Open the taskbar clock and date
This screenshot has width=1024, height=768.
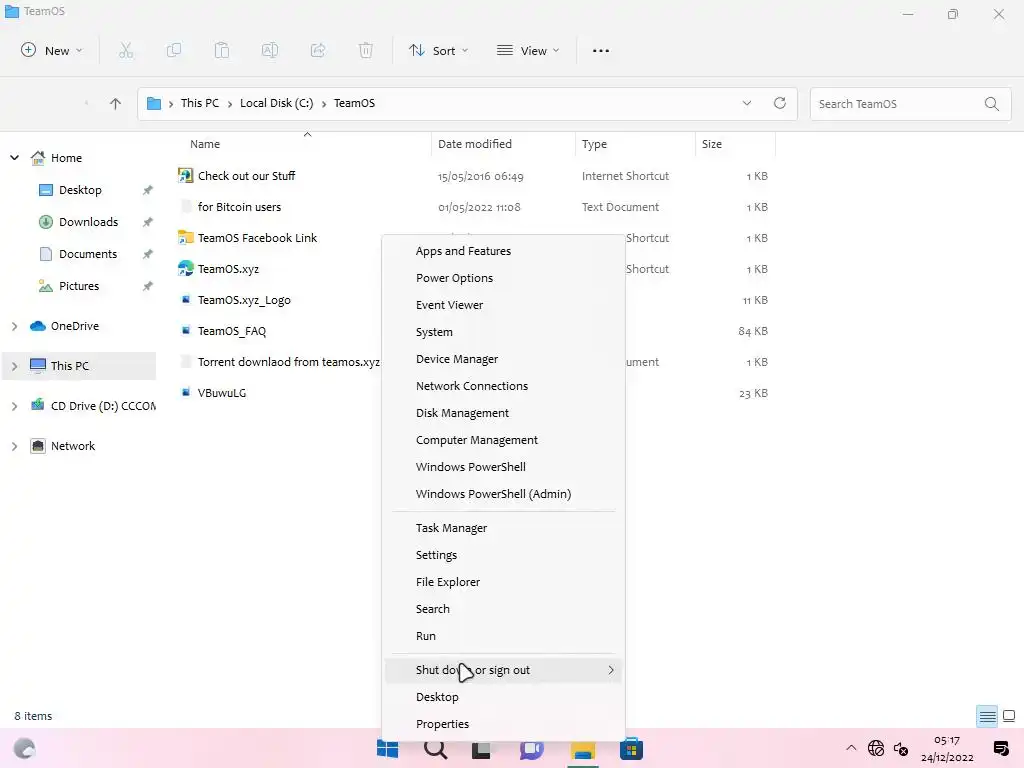[947, 748]
